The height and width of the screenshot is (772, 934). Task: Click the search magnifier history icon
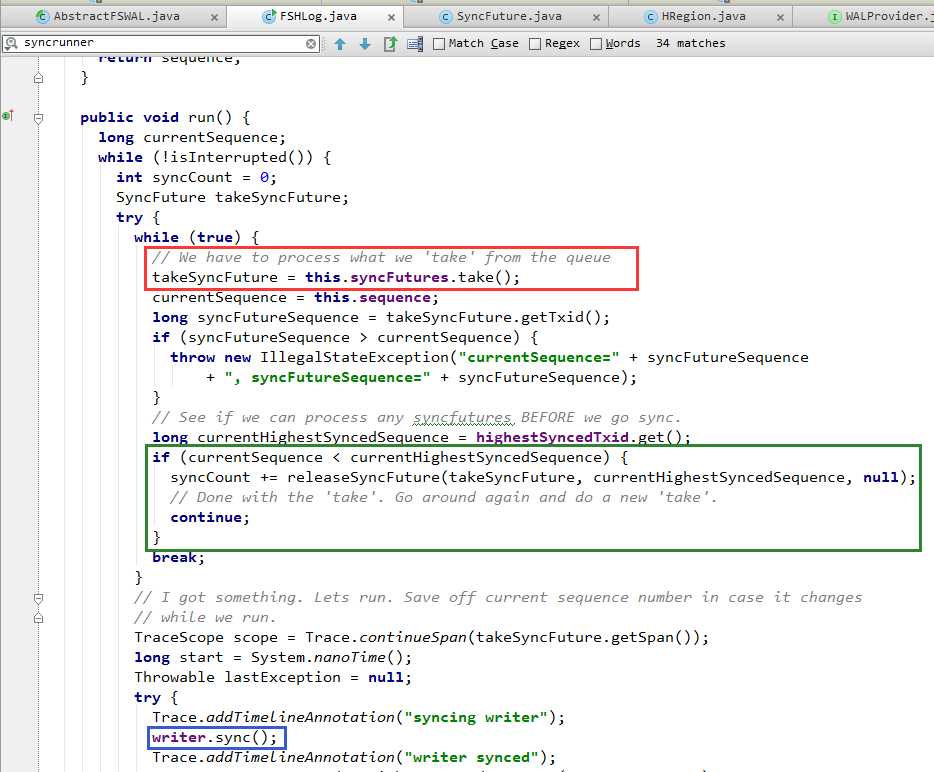click(x=11, y=43)
